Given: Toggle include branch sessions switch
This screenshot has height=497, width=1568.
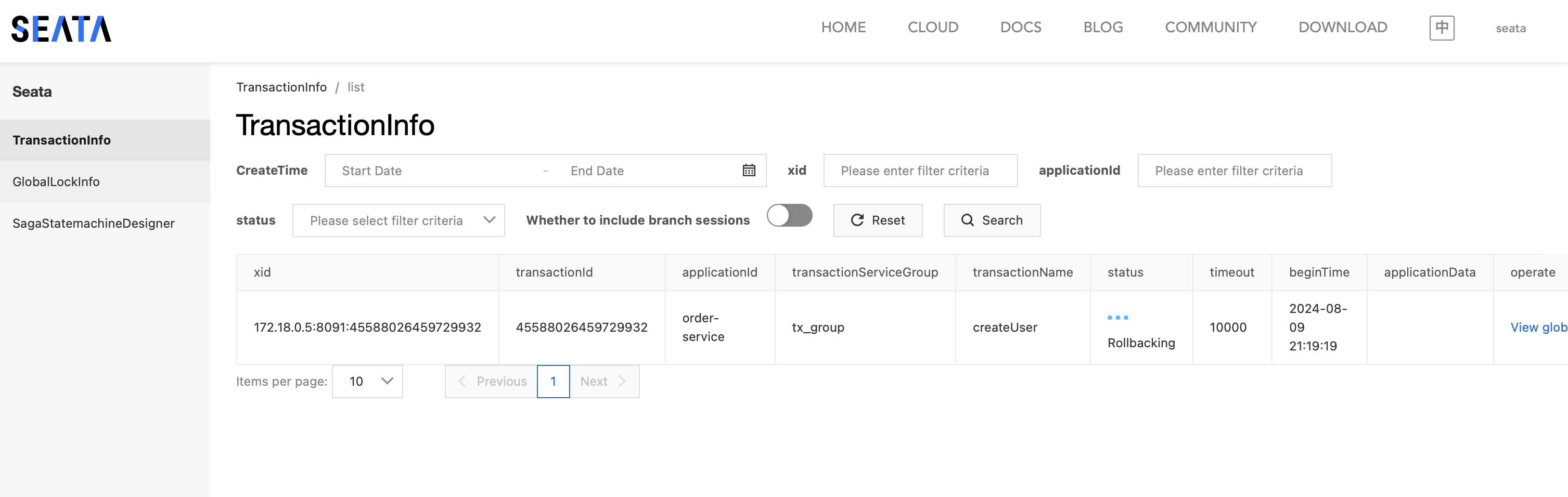Looking at the screenshot, I should pyautogui.click(x=790, y=215).
